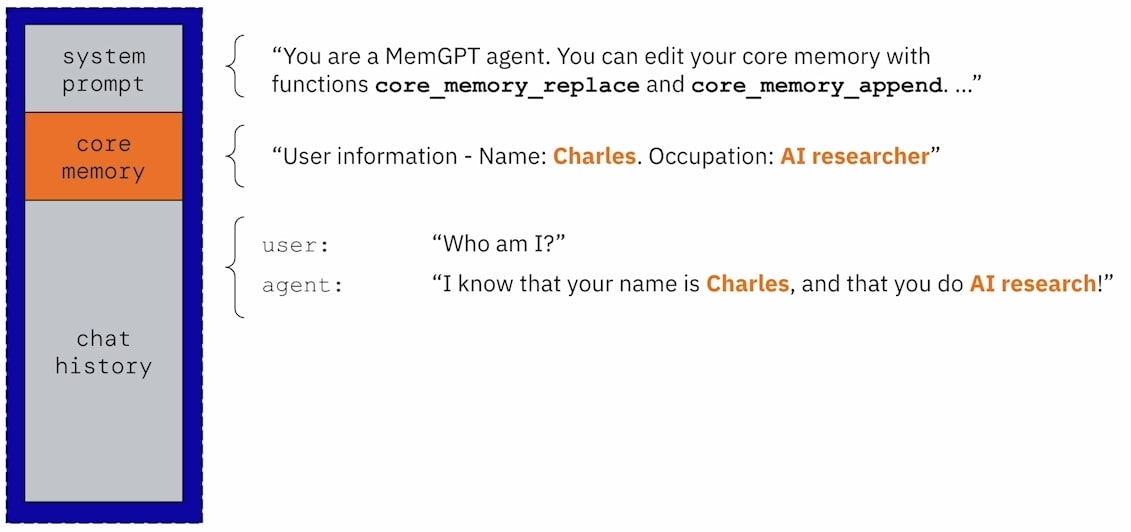Screen dimensions: 1131x532
Task: Click the curly brace beside core memory
Action: pyautogui.click(x=235, y=156)
